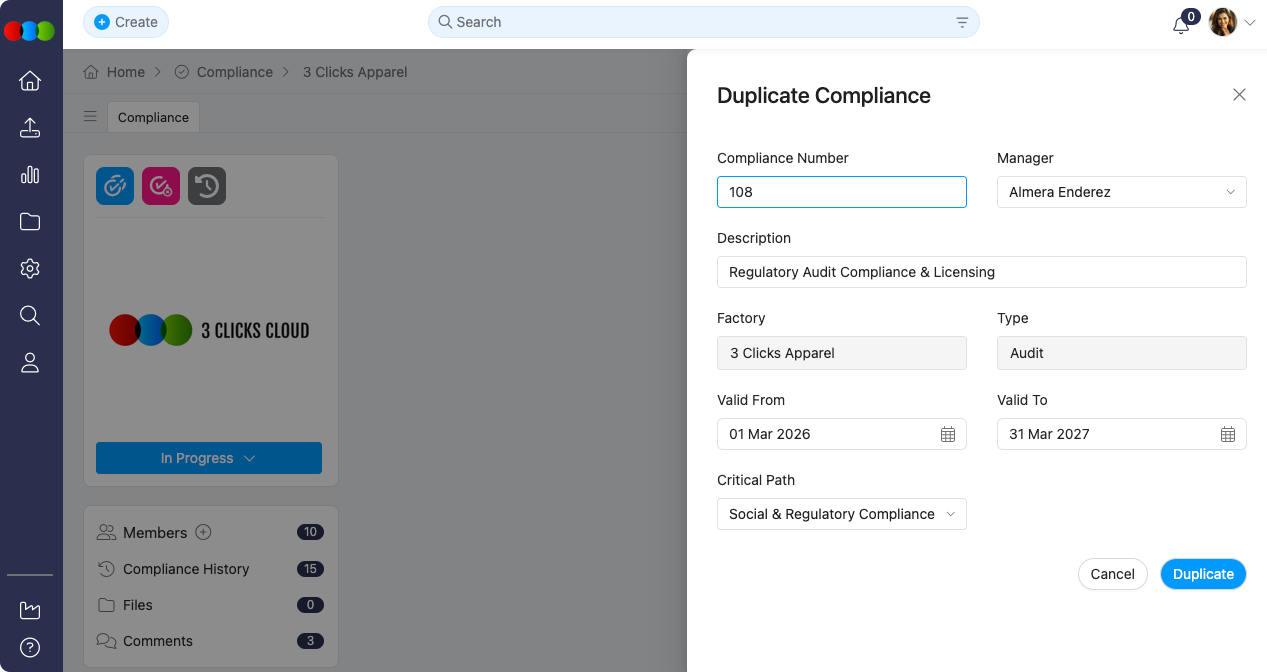The height and width of the screenshot is (672, 1267).
Task: Open the Home icon in the sidebar
Action: (x=30, y=80)
